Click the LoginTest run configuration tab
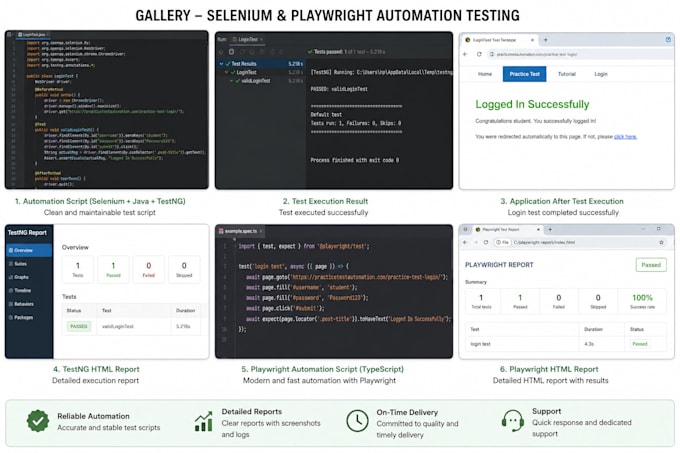The height and width of the screenshot is (453, 680). (248, 39)
